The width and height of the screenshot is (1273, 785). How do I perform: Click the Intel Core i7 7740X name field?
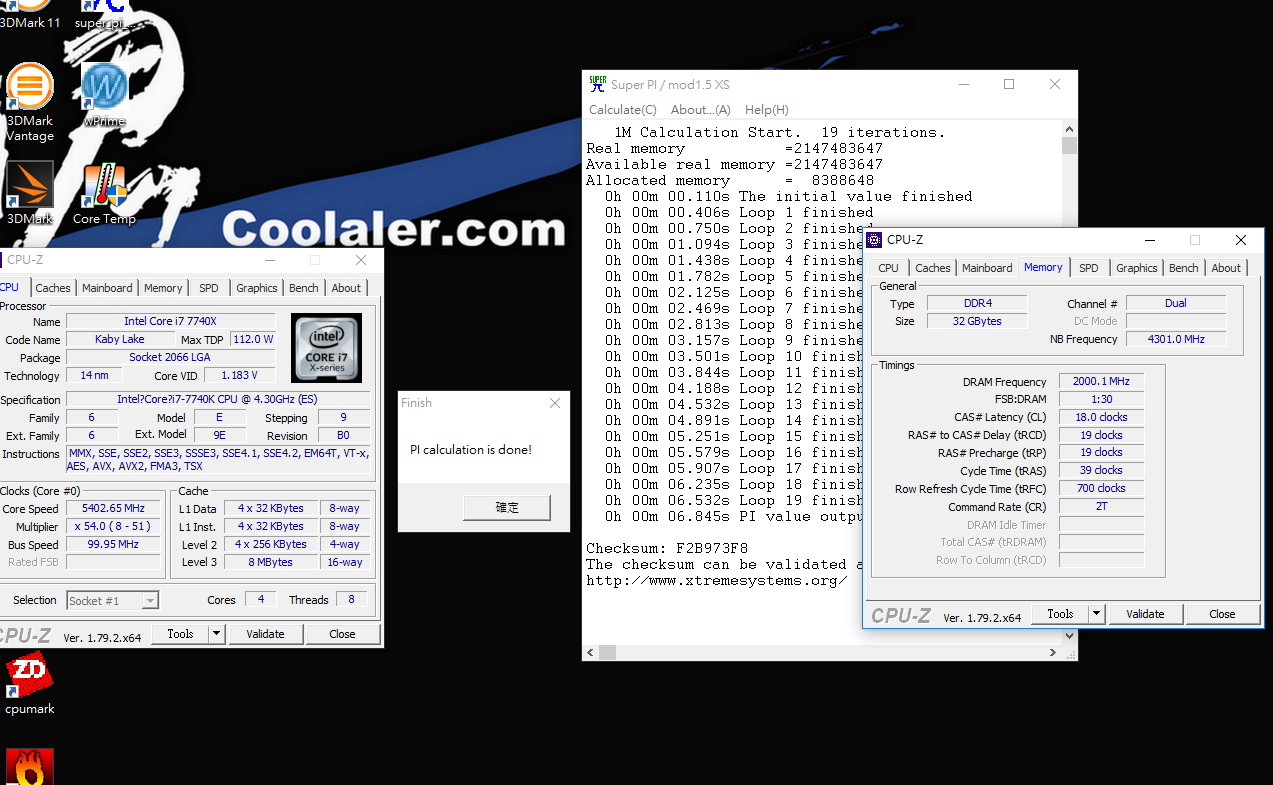pos(170,321)
